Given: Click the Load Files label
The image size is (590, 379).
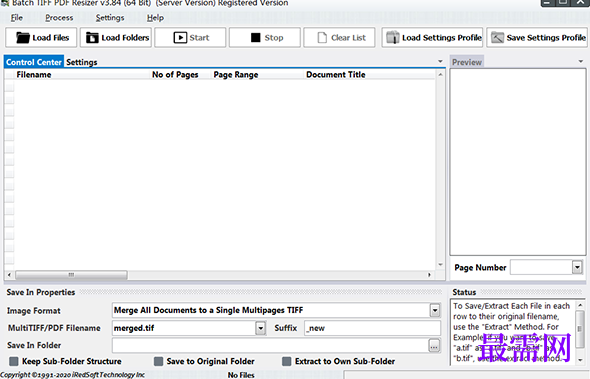Looking at the screenshot, I should pyautogui.click(x=51, y=38).
